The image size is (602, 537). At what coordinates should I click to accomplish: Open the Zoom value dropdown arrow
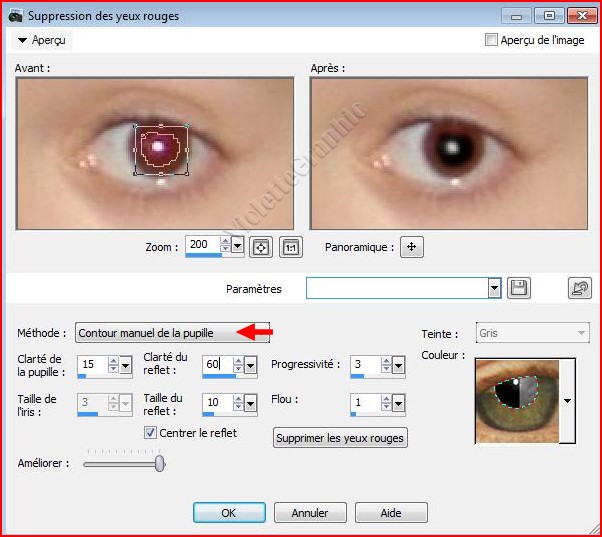point(237,246)
